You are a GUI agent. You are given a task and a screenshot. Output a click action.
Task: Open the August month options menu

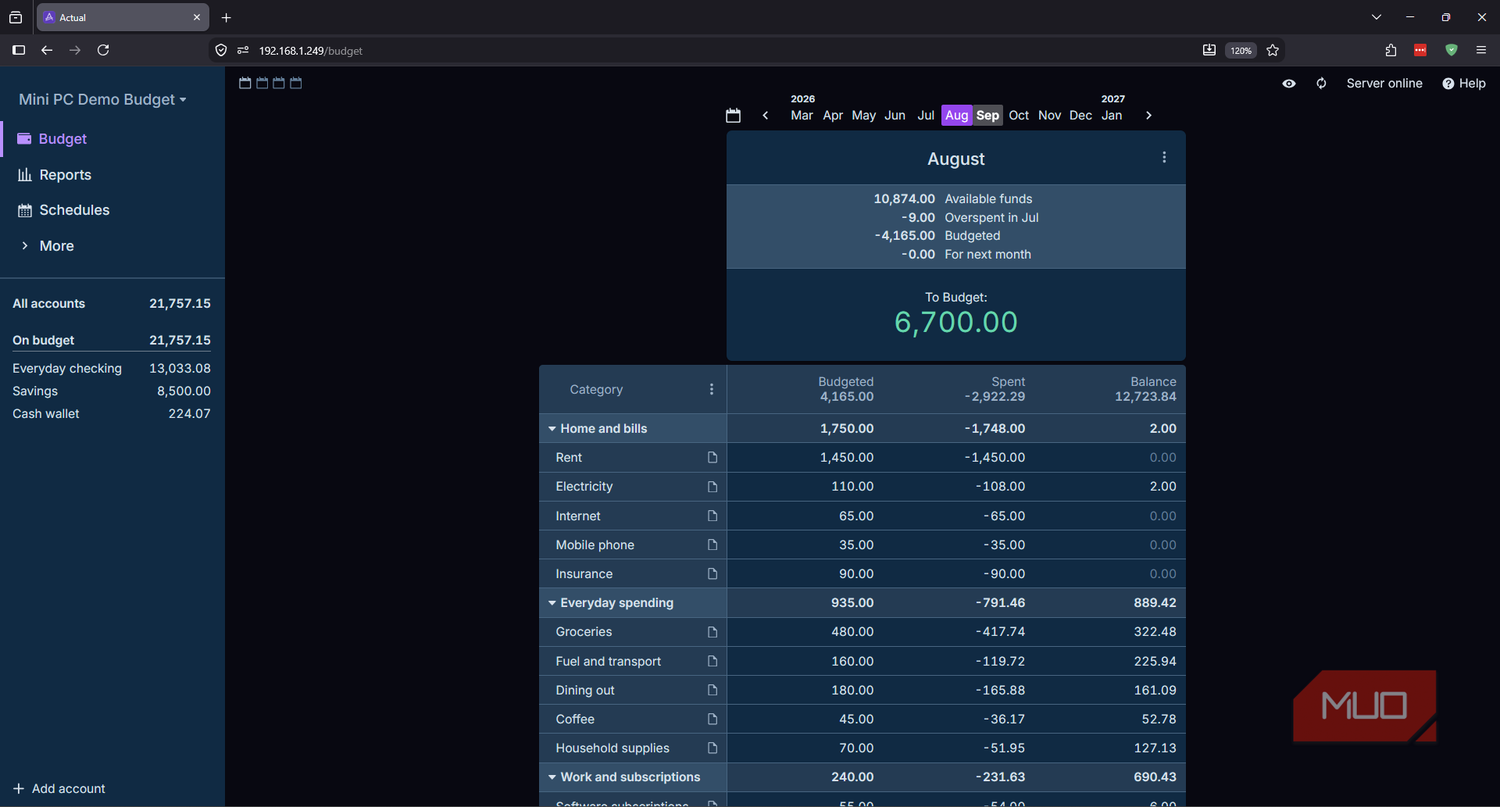(1164, 158)
